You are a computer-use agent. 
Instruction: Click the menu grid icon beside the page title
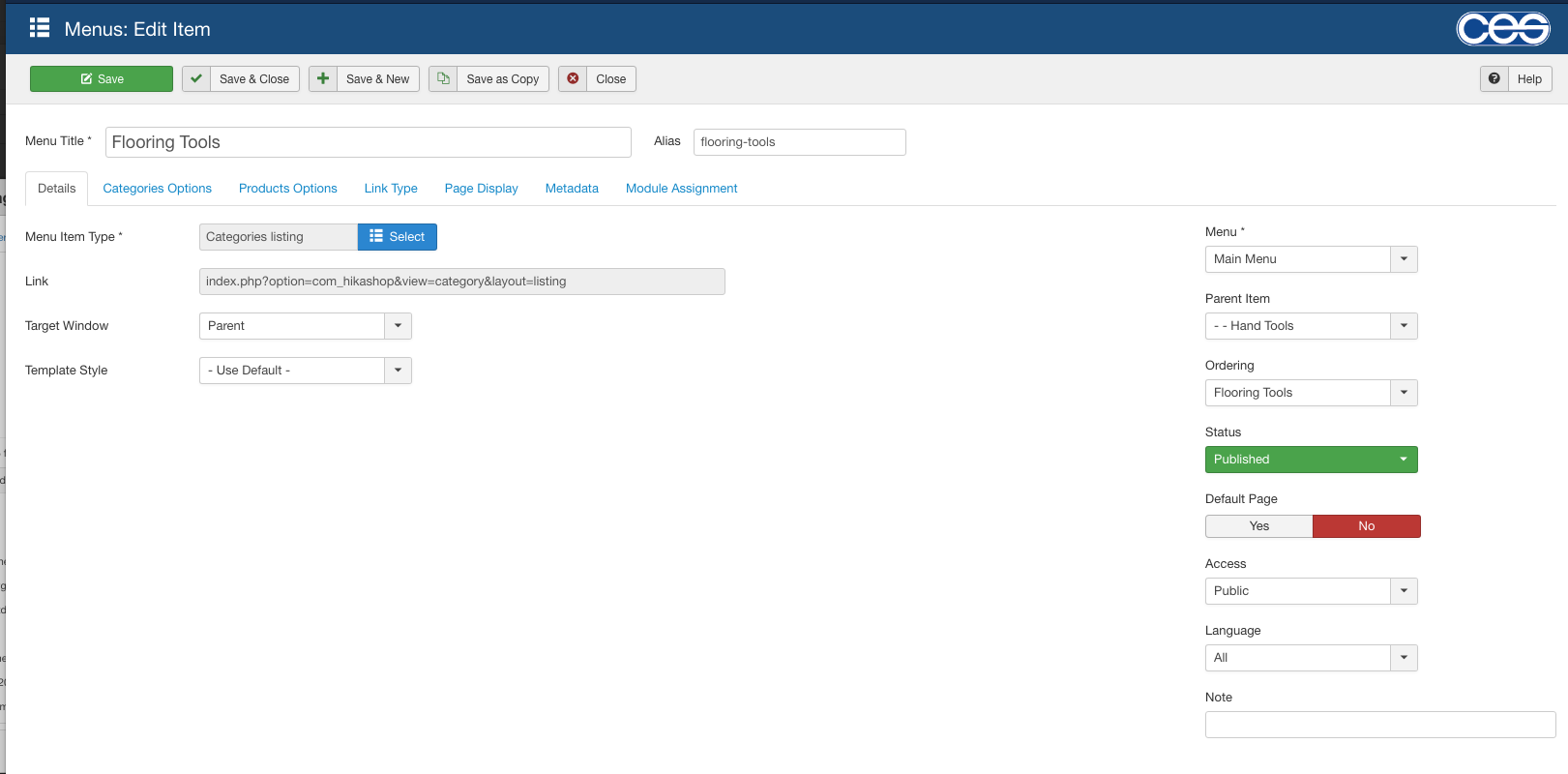(40, 28)
